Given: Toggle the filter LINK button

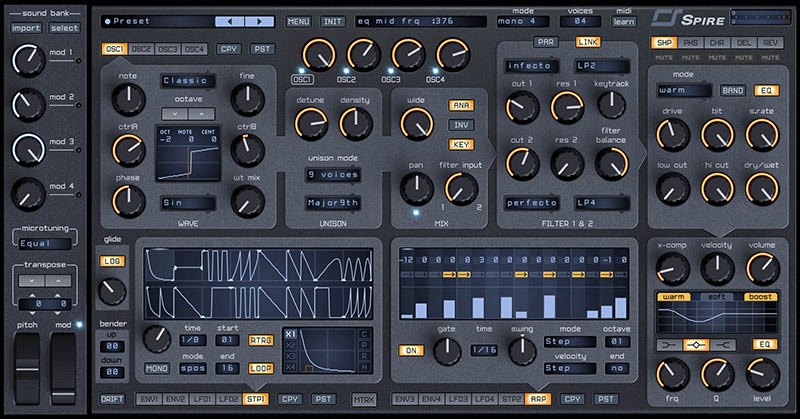Looking at the screenshot, I should click(588, 42).
